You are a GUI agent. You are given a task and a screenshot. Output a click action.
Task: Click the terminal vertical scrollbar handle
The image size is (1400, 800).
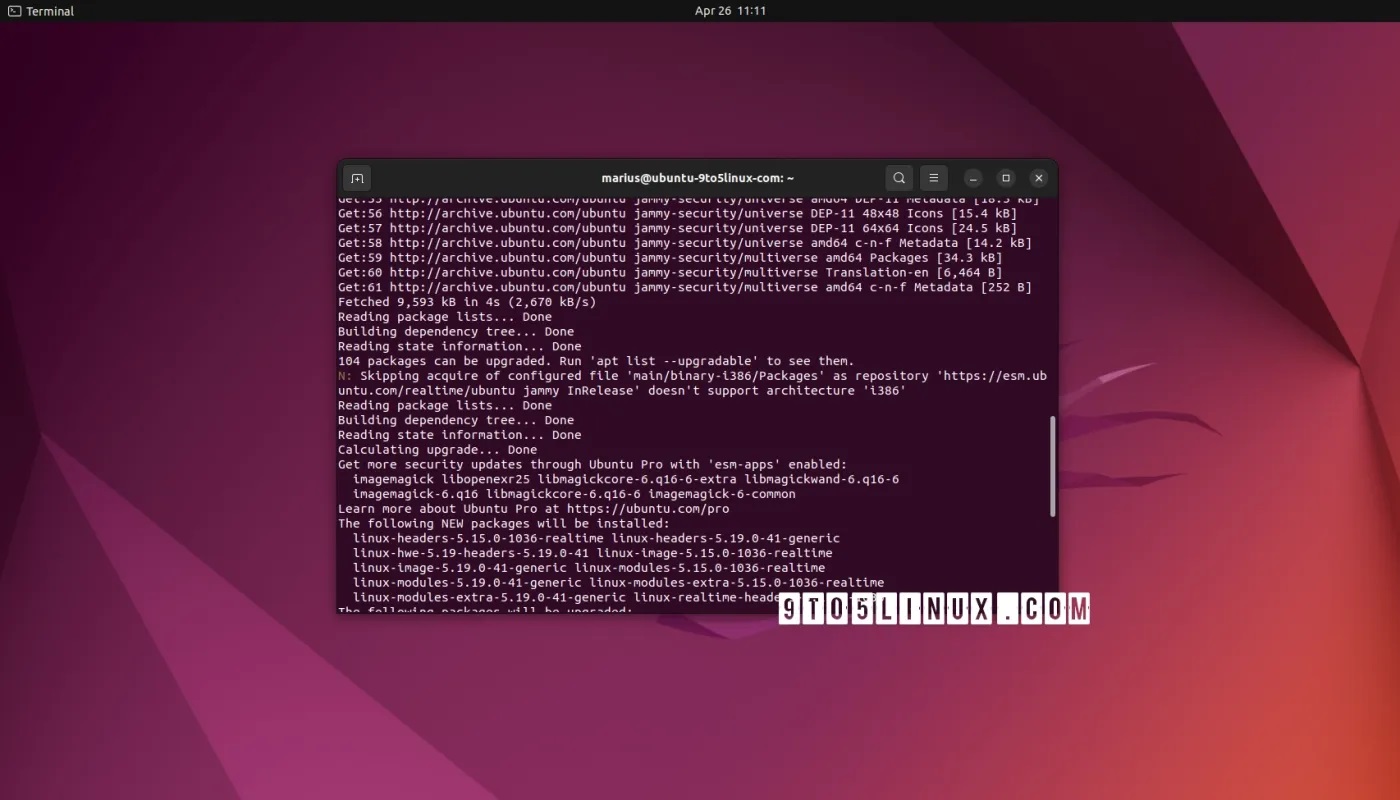click(x=1052, y=466)
